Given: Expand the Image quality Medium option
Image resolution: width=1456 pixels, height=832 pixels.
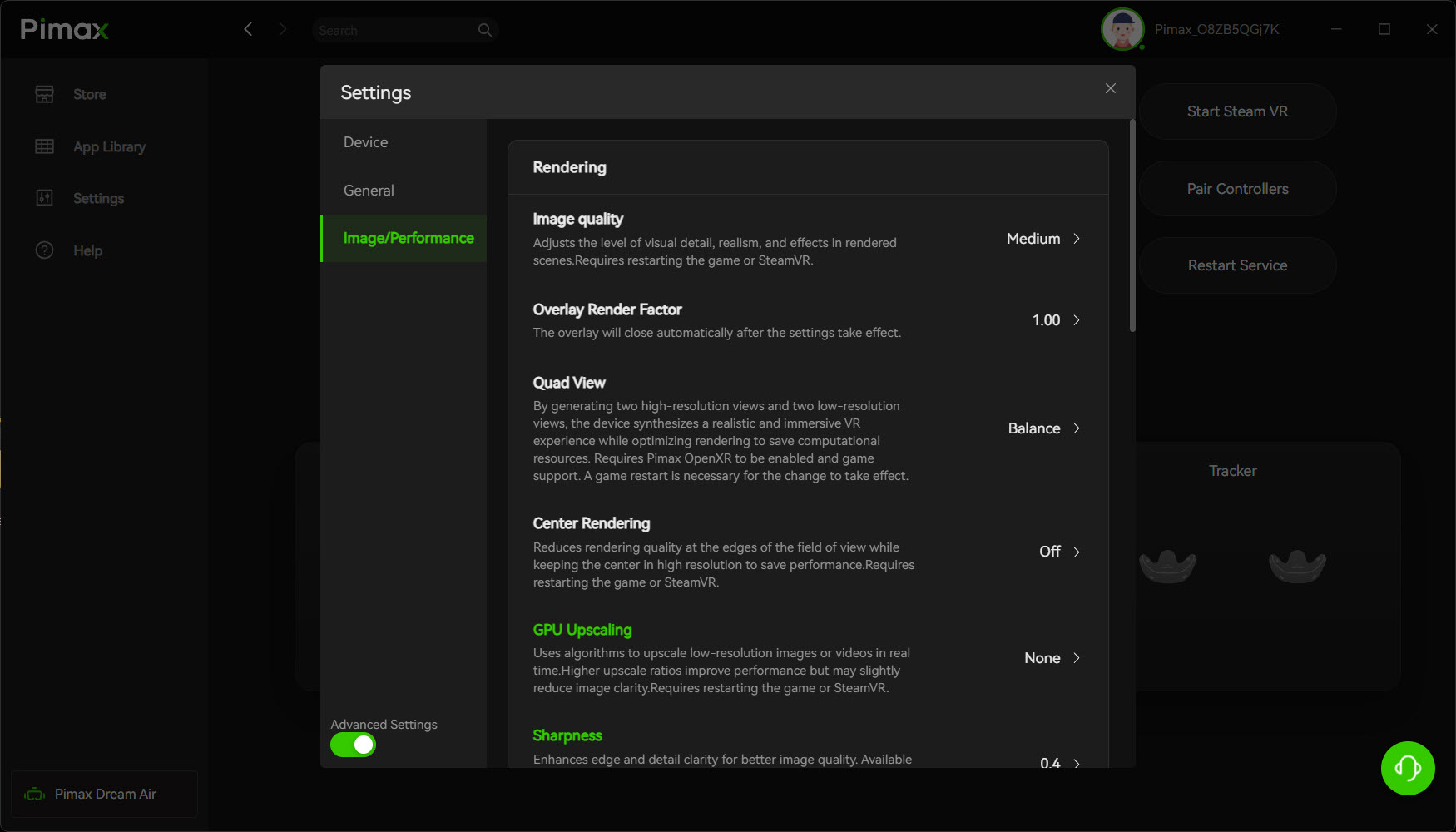Looking at the screenshot, I should 1043,239.
